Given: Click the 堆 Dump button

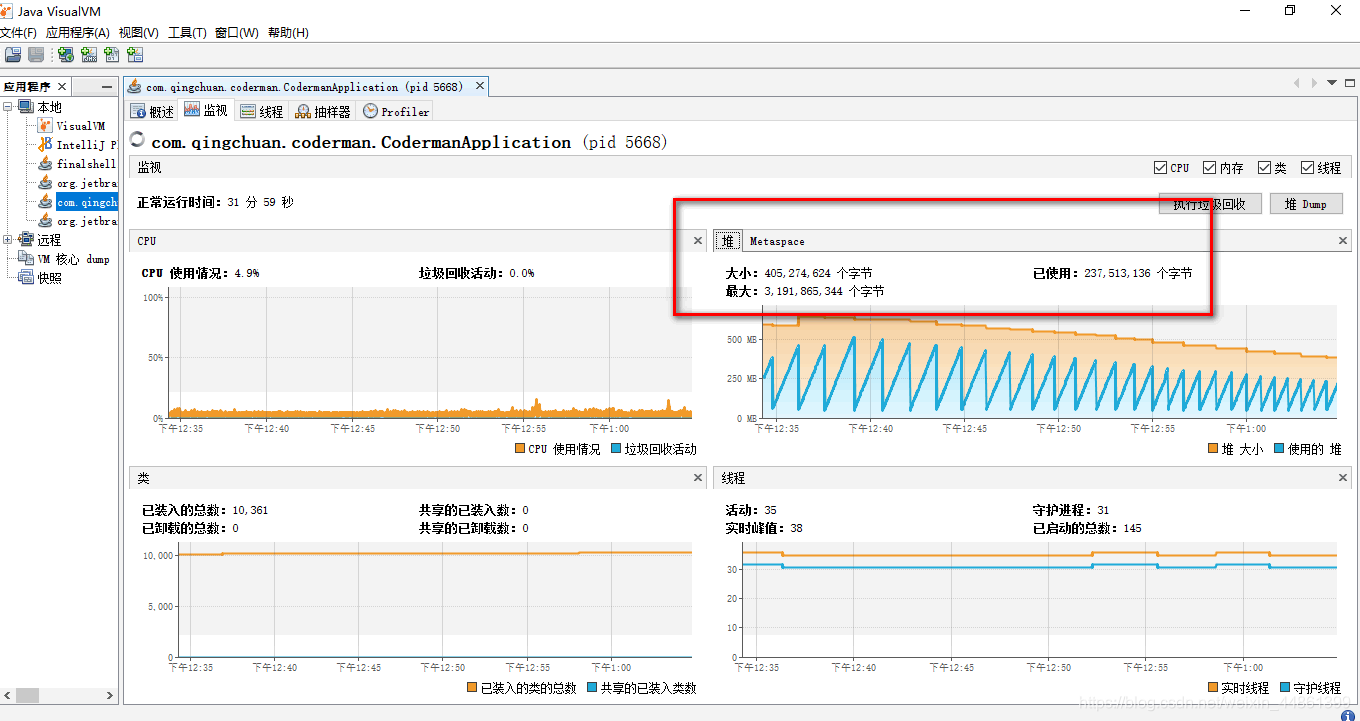Looking at the screenshot, I should 1306,204.
